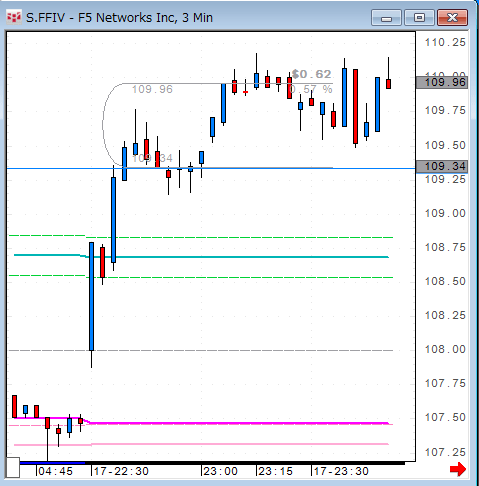Click the chart window app icon
The image size is (479, 486).
click(14, 17)
